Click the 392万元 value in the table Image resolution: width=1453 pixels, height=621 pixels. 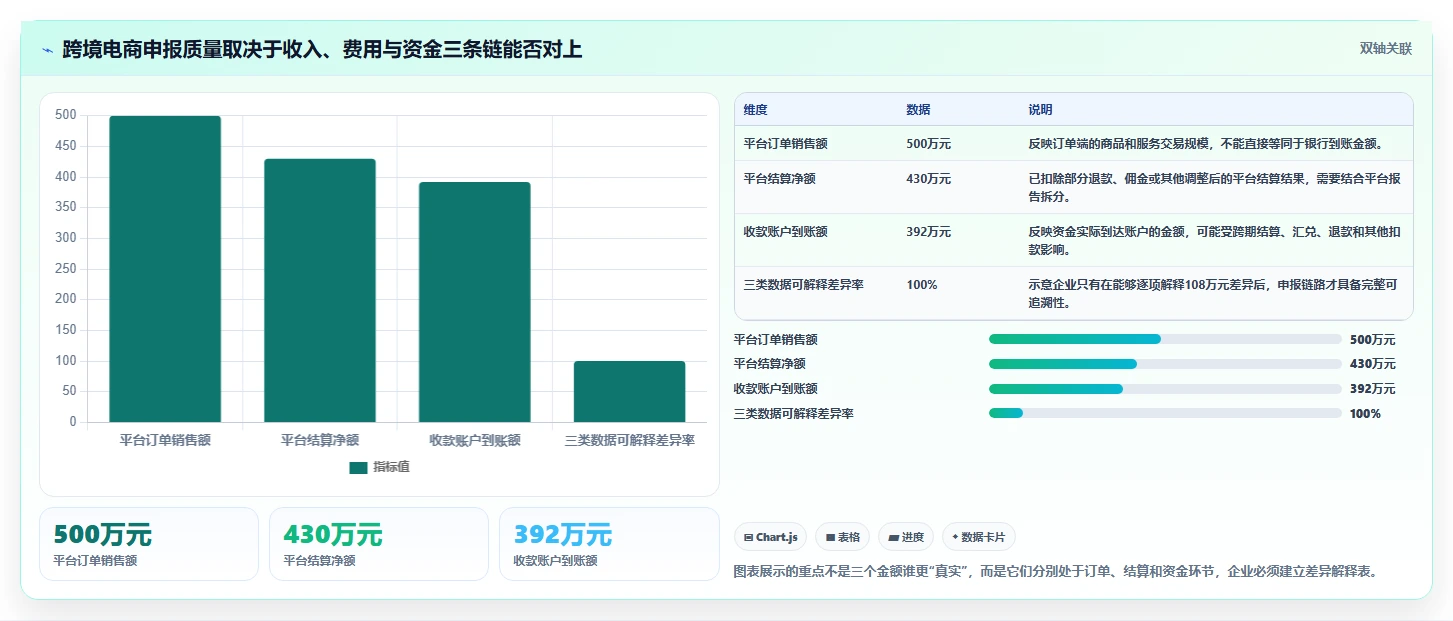pyautogui.click(x=929, y=232)
